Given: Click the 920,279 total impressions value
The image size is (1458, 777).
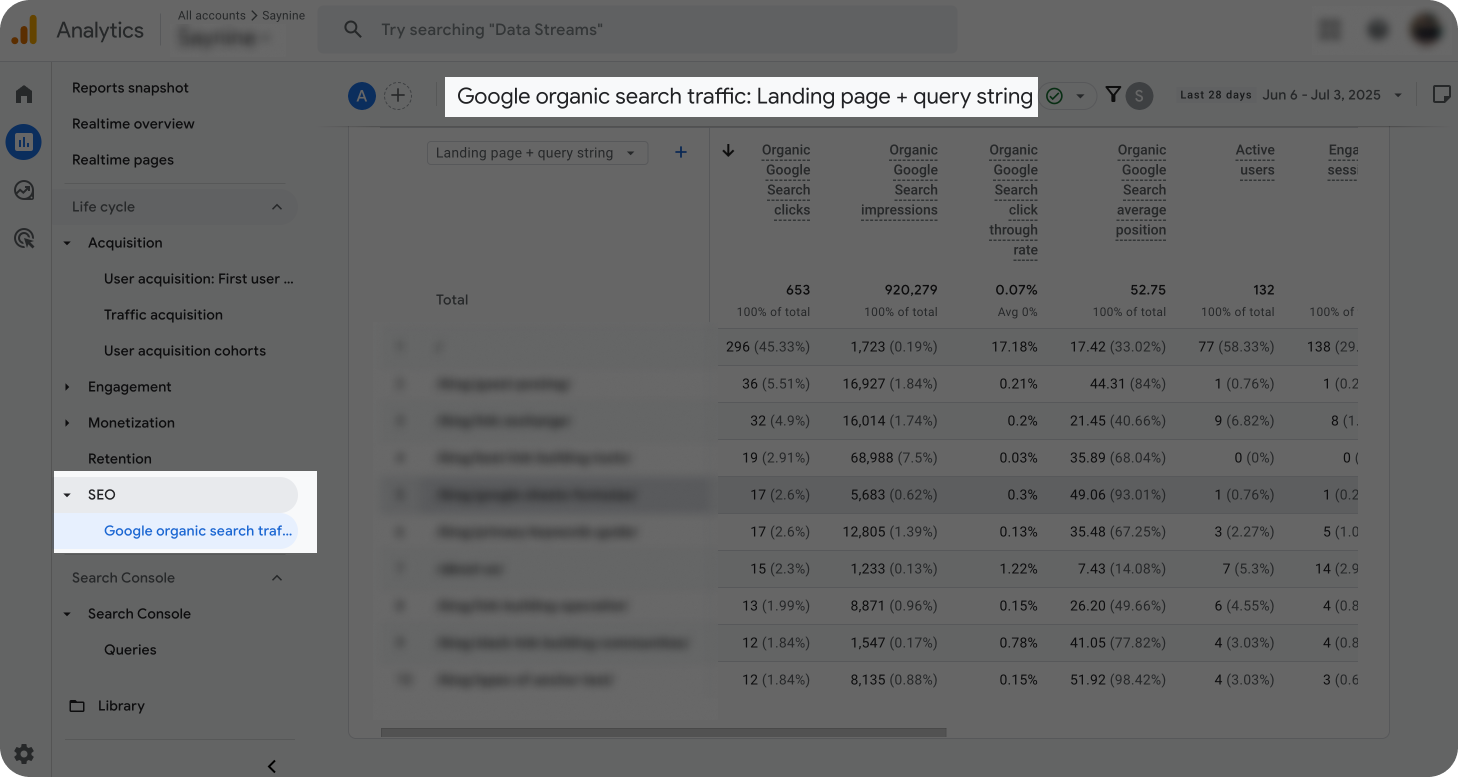Looking at the screenshot, I should [911, 290].
